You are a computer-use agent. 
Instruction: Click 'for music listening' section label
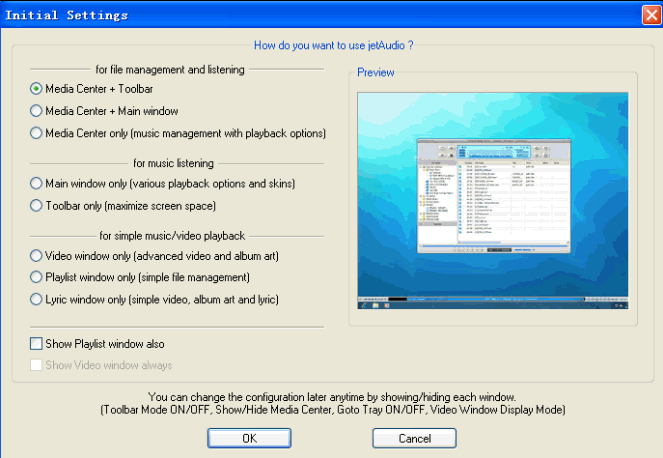click(x=173, y=163)
